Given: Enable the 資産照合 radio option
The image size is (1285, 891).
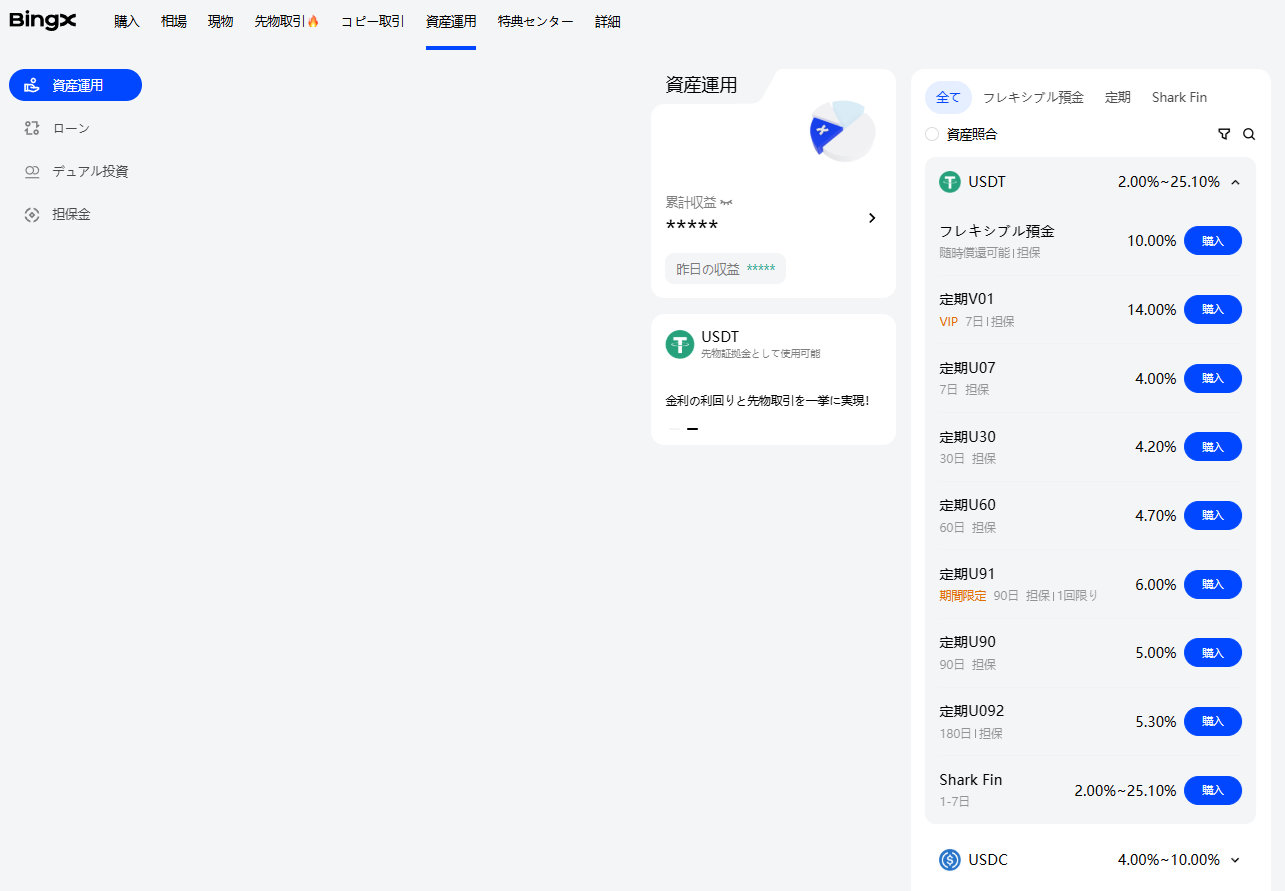Looking at the screenshot, I should [932, 134].
